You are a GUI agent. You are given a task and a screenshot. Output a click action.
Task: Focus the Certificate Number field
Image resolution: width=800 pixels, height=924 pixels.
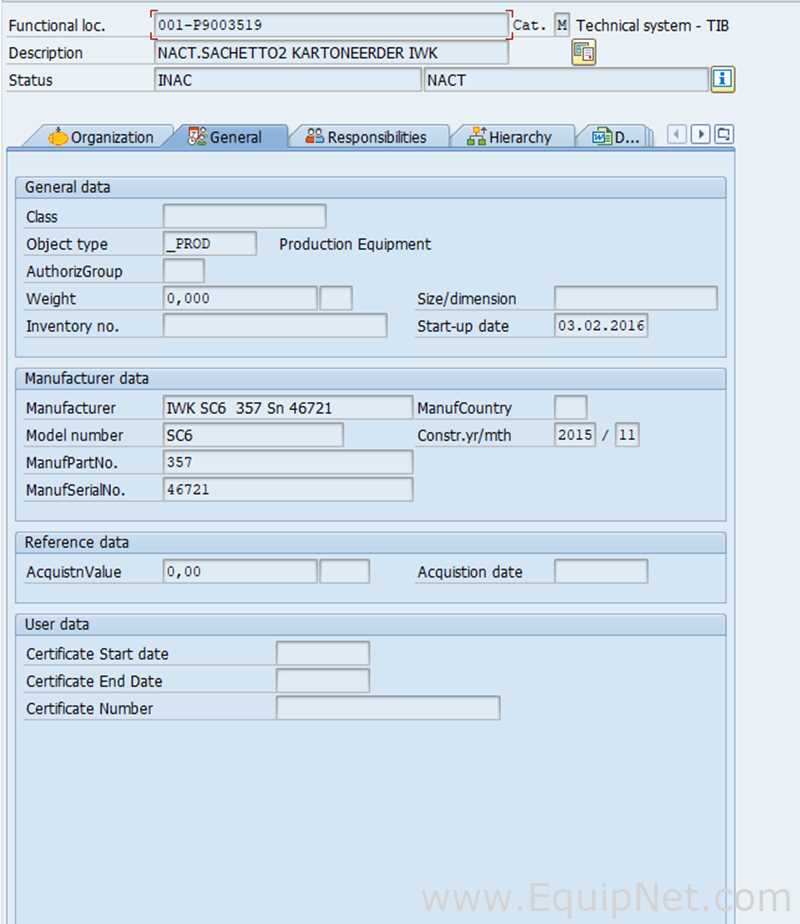388,708
